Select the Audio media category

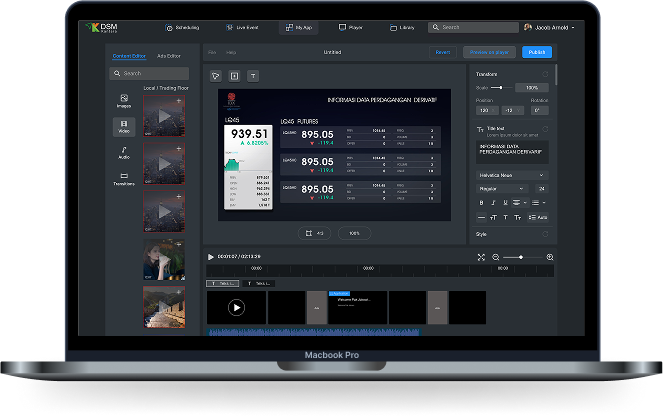pyautogui.click(x=124, y=153)
